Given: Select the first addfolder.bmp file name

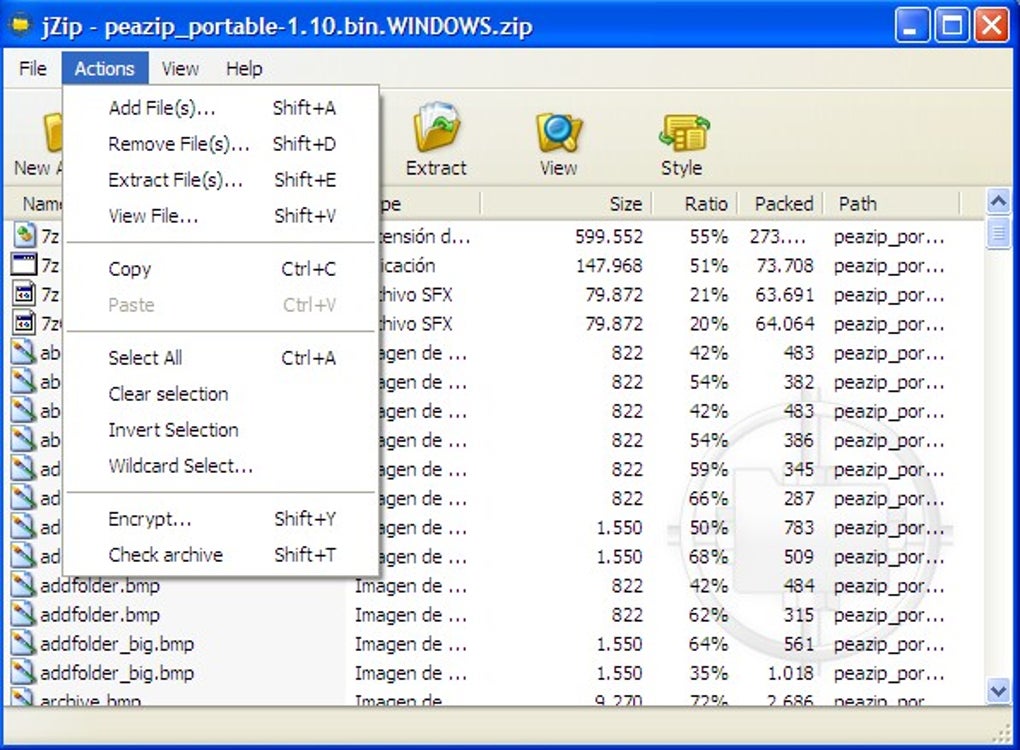Looking at the screenshot, I should (x=100, y=585).
